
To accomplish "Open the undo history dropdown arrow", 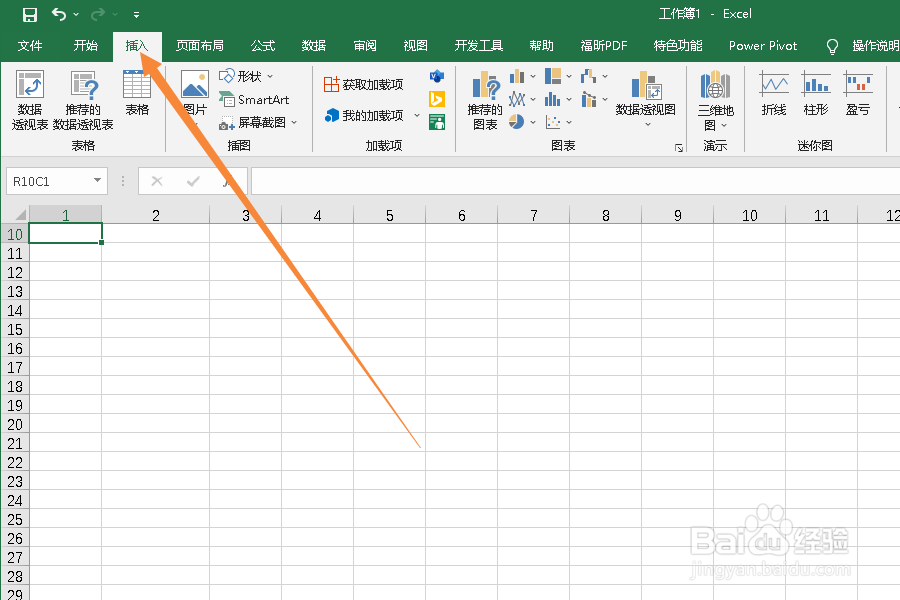I will [76, 14].
